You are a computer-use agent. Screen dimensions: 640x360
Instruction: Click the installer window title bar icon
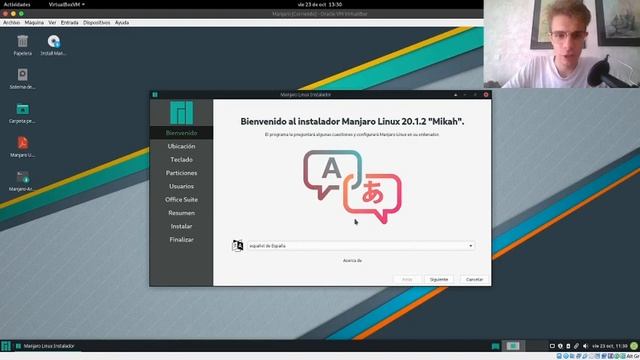[x=155, y=95]
